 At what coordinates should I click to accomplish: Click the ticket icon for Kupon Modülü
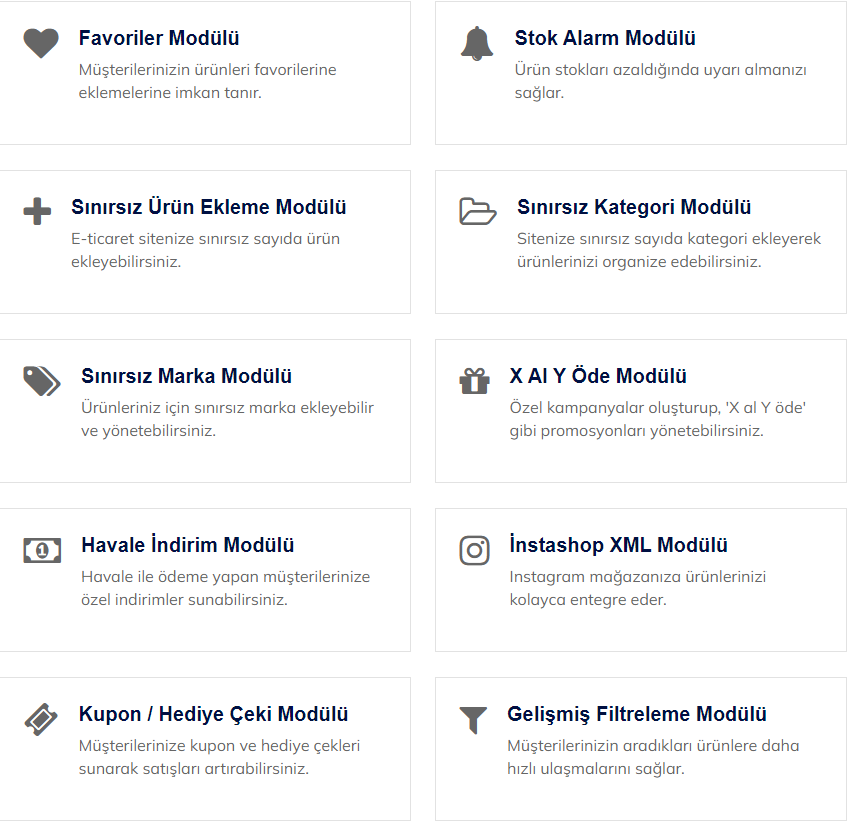41,720
